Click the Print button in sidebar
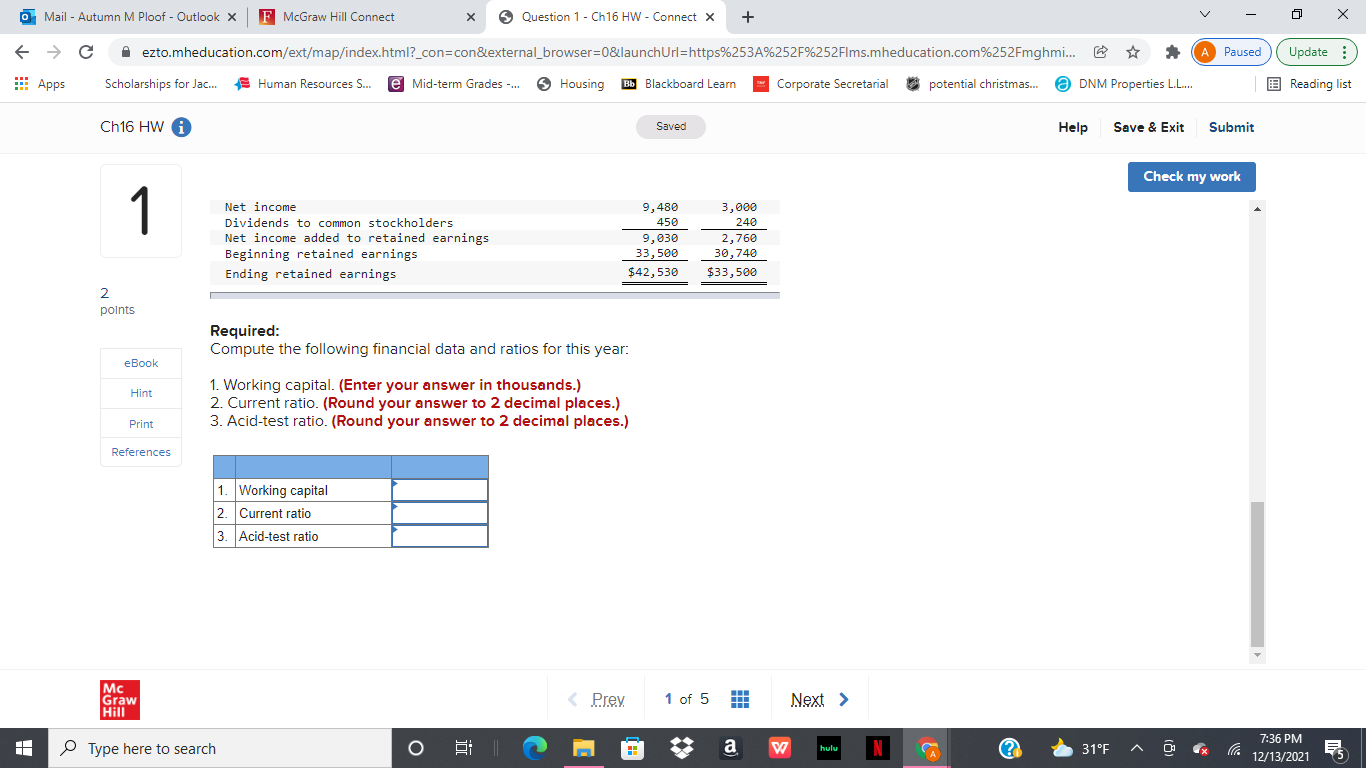 pyautogui.click(x=141, y=424)
